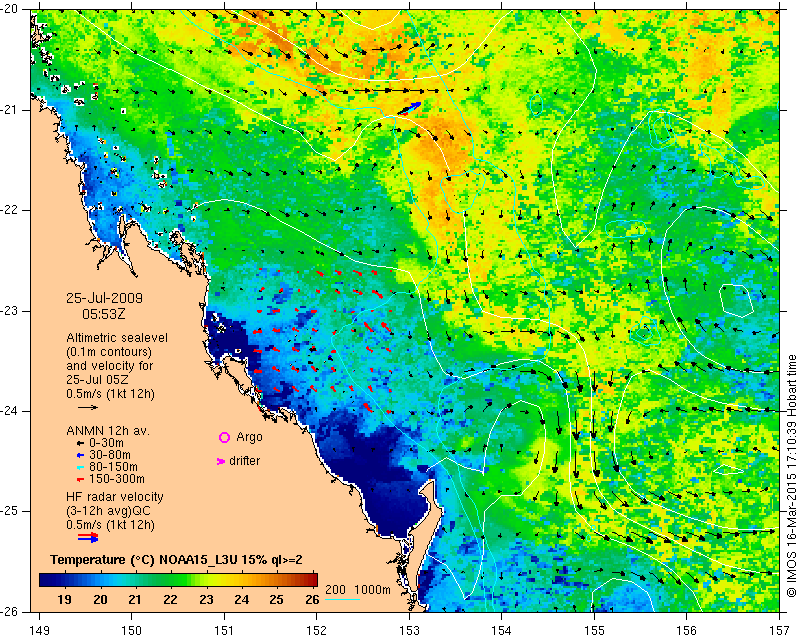The image size is (800, 640).
Task: Click the longitude axis label 150
Action: coord(132,631)
